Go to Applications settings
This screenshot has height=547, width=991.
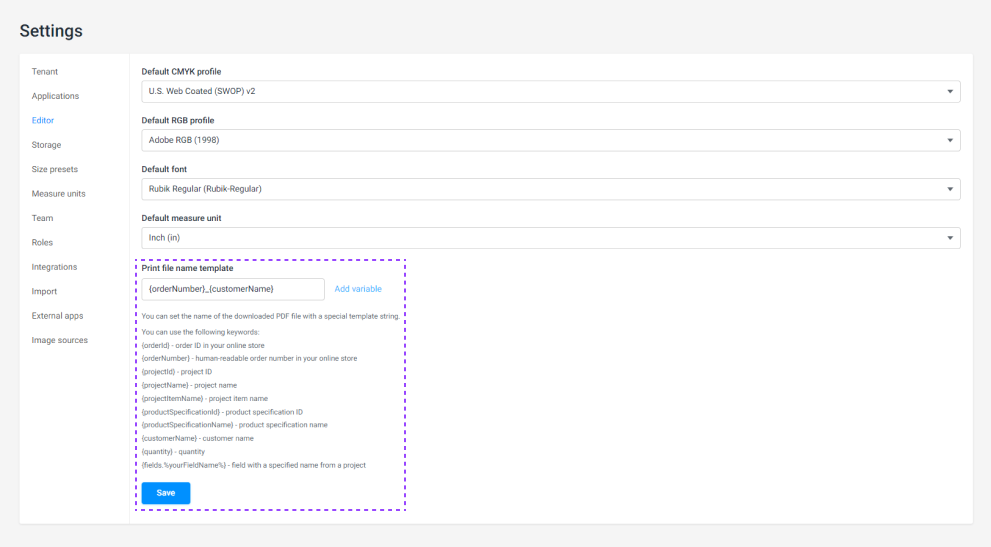pos(56,96)
